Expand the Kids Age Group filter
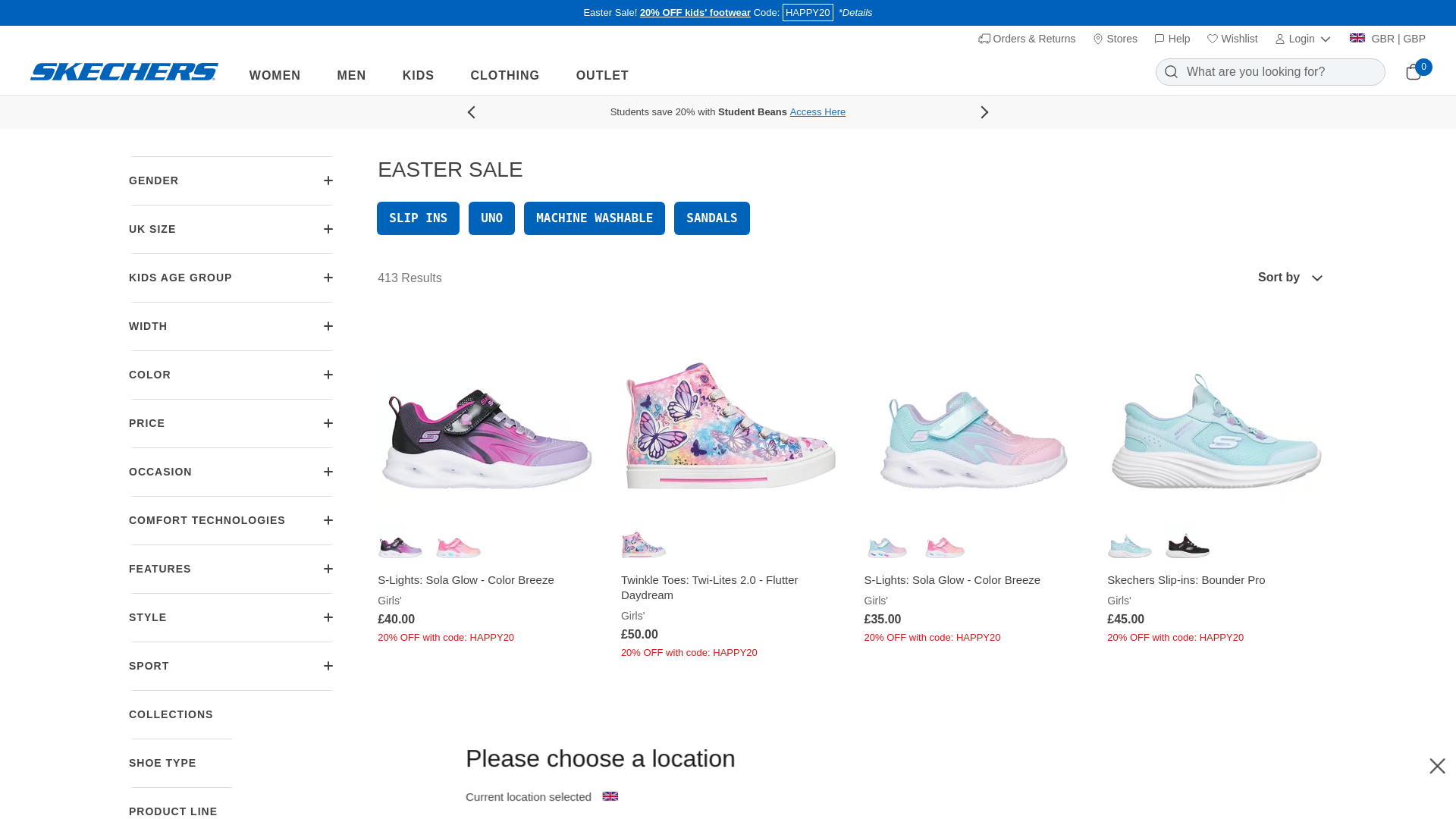Image resolution: width=1456 pixels, height=819 pixels. point(231,278)
